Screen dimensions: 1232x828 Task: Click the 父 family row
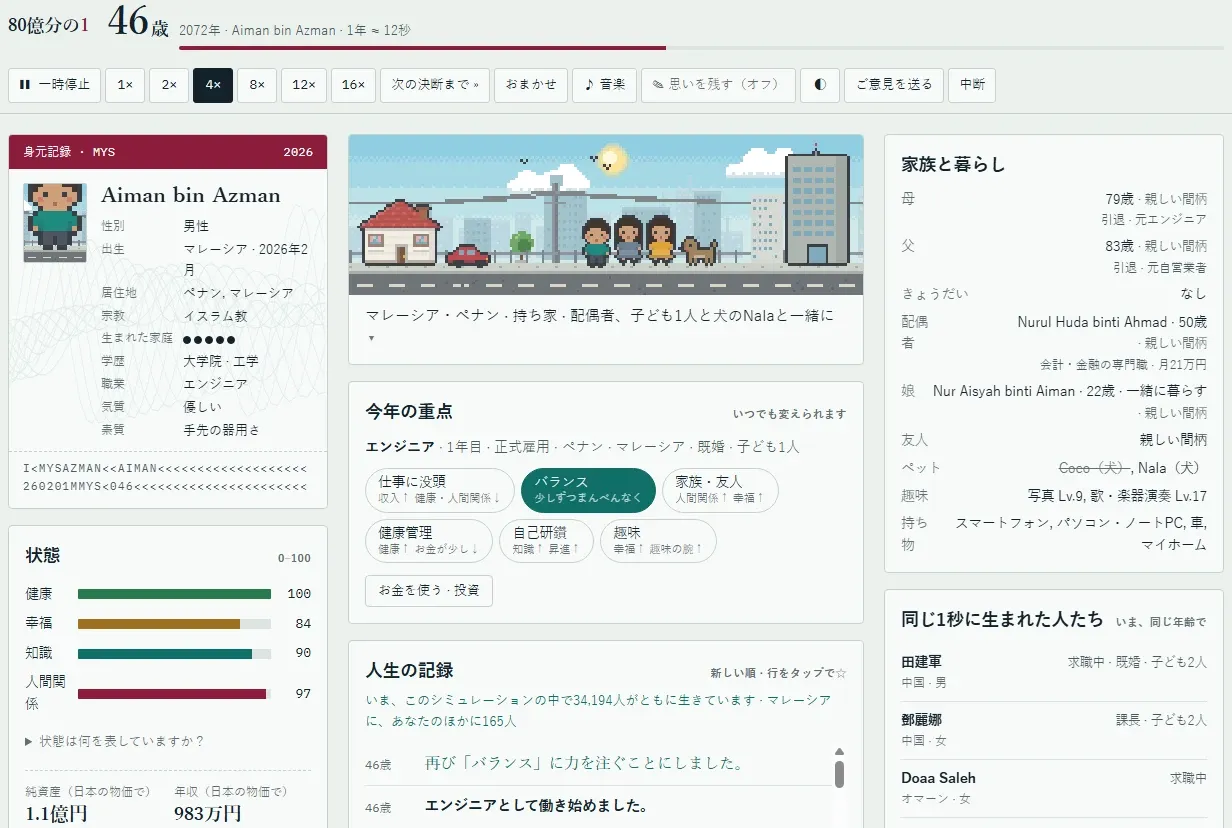(1054, 256)
